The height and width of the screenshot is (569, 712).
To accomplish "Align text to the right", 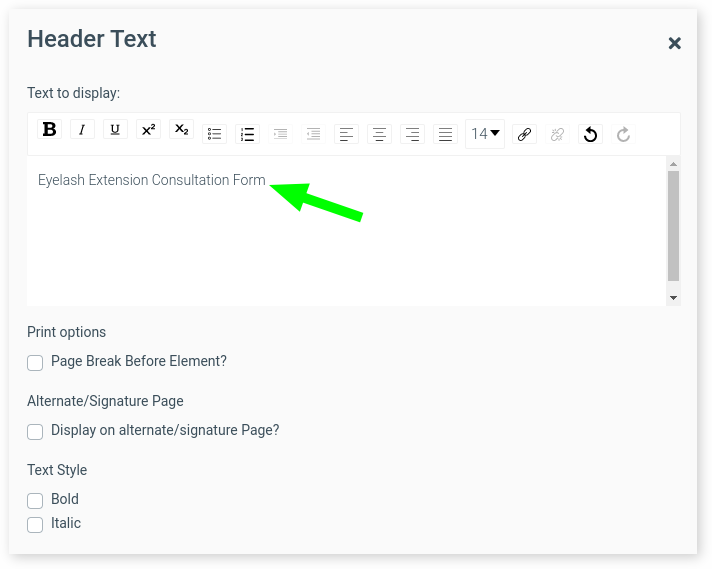I will tap(412, 134).
